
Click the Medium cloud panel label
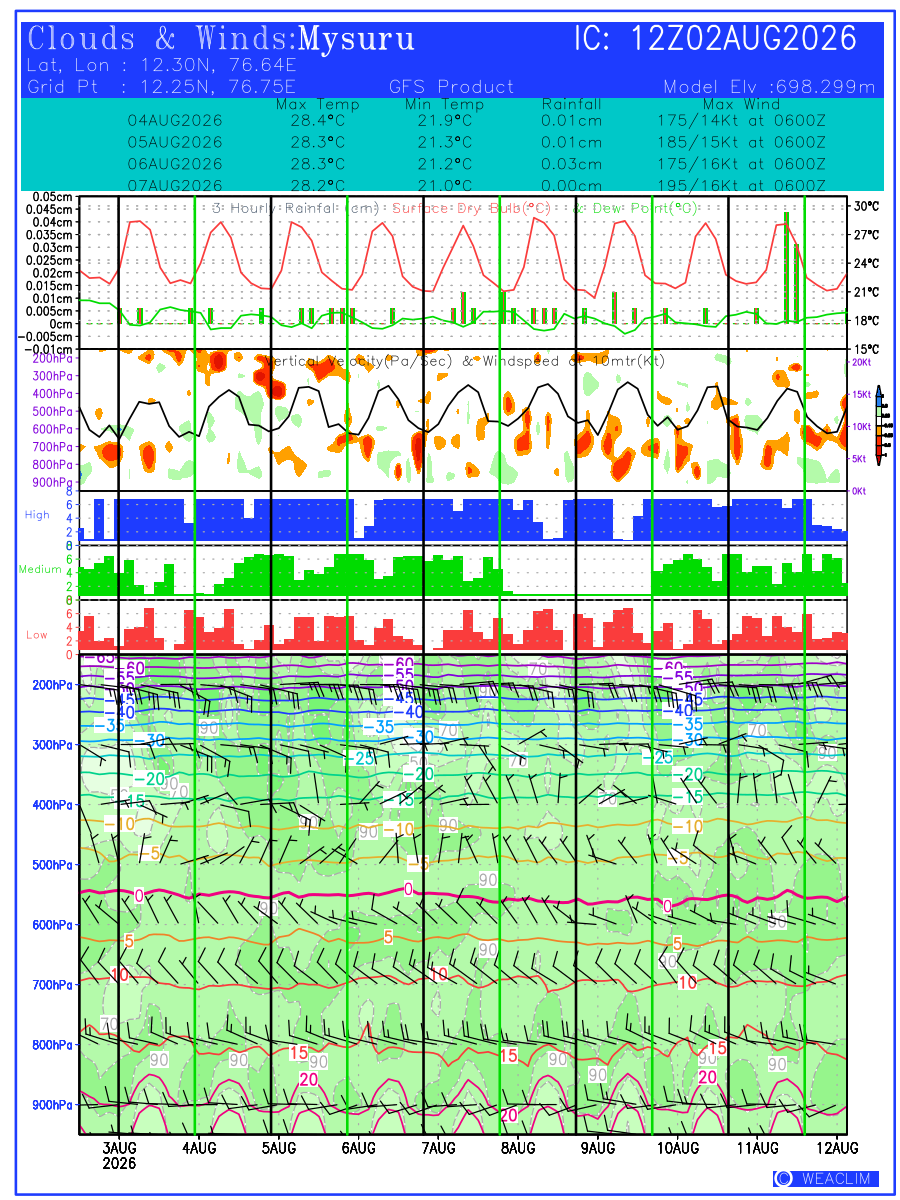40,569
